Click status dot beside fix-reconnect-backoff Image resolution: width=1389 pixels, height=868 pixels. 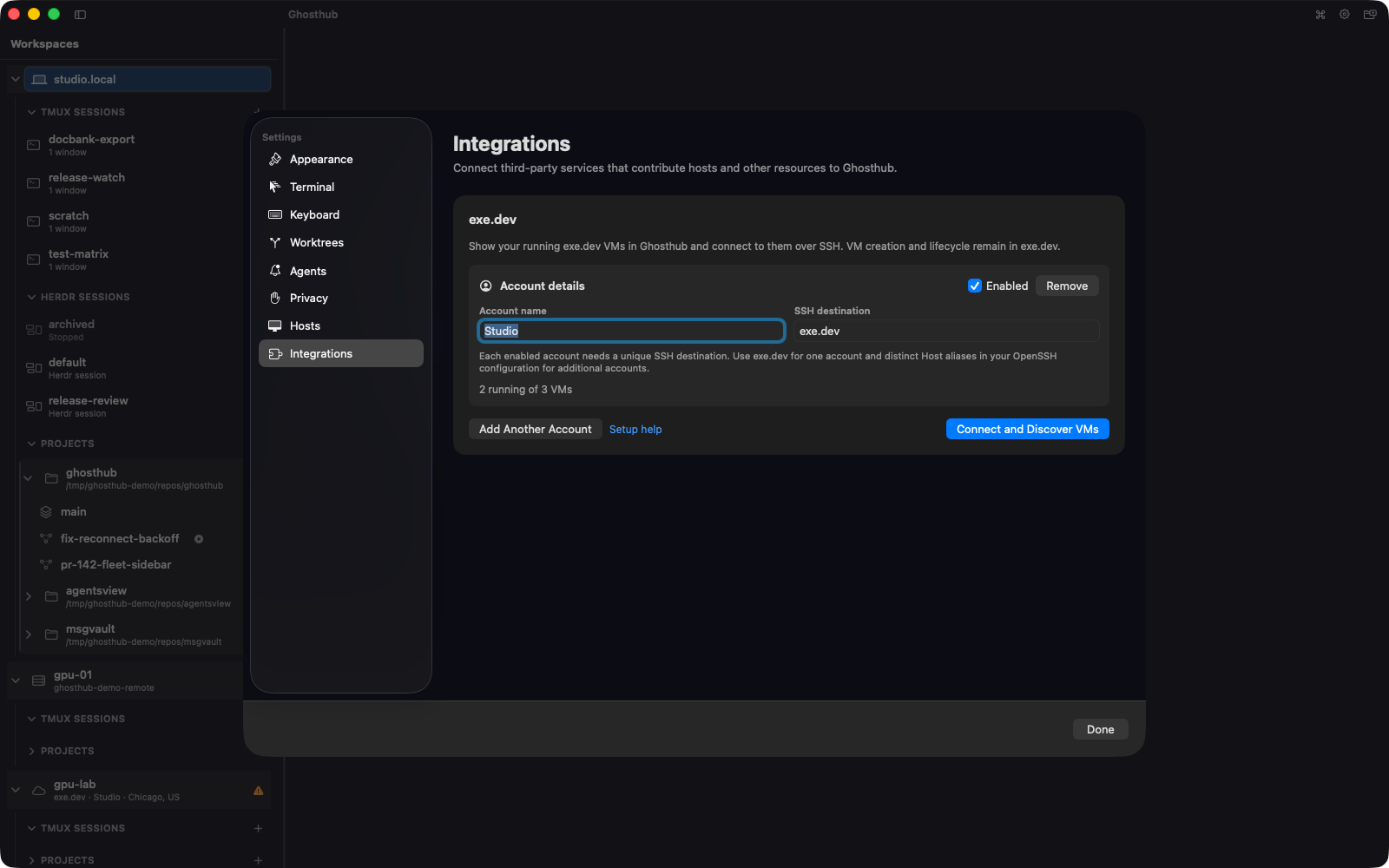click(x=199, y=539)
